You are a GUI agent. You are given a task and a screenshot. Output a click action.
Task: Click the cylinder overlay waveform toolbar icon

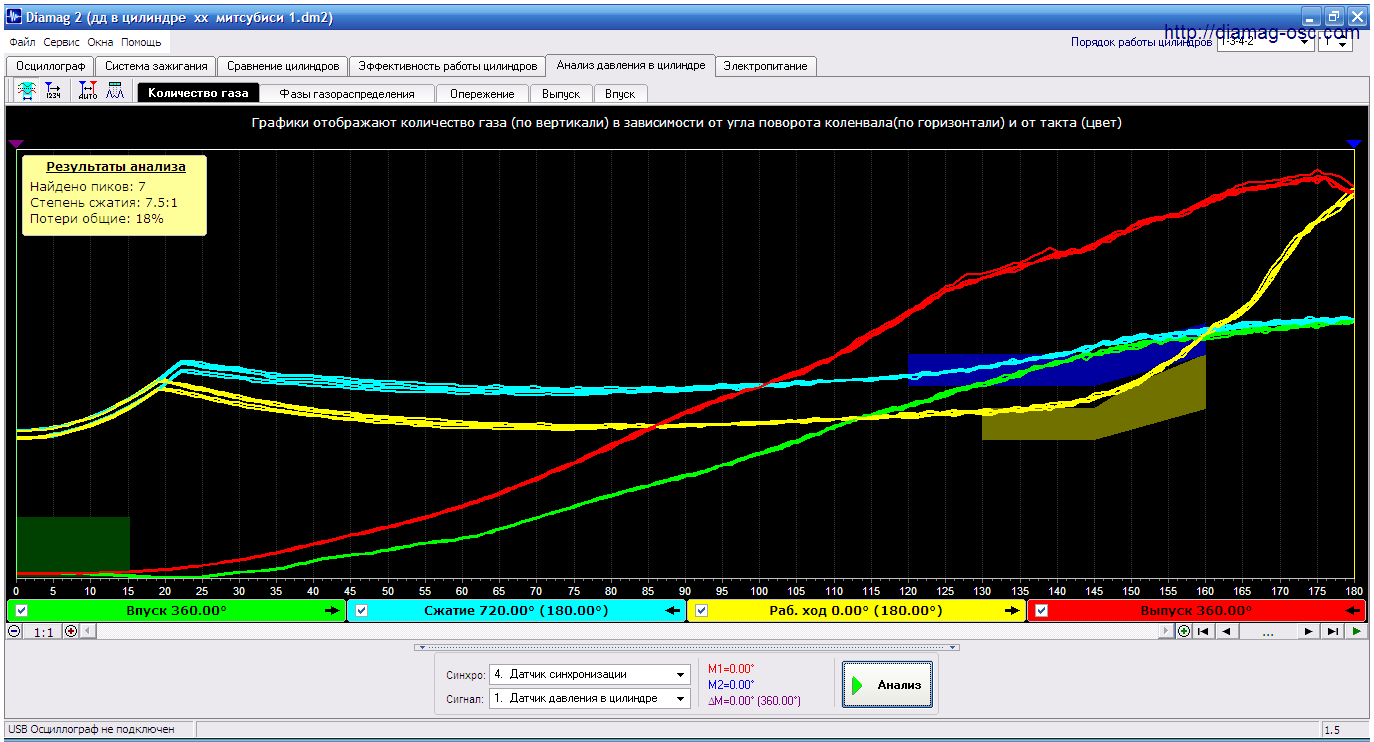click(x=27, y=92)
